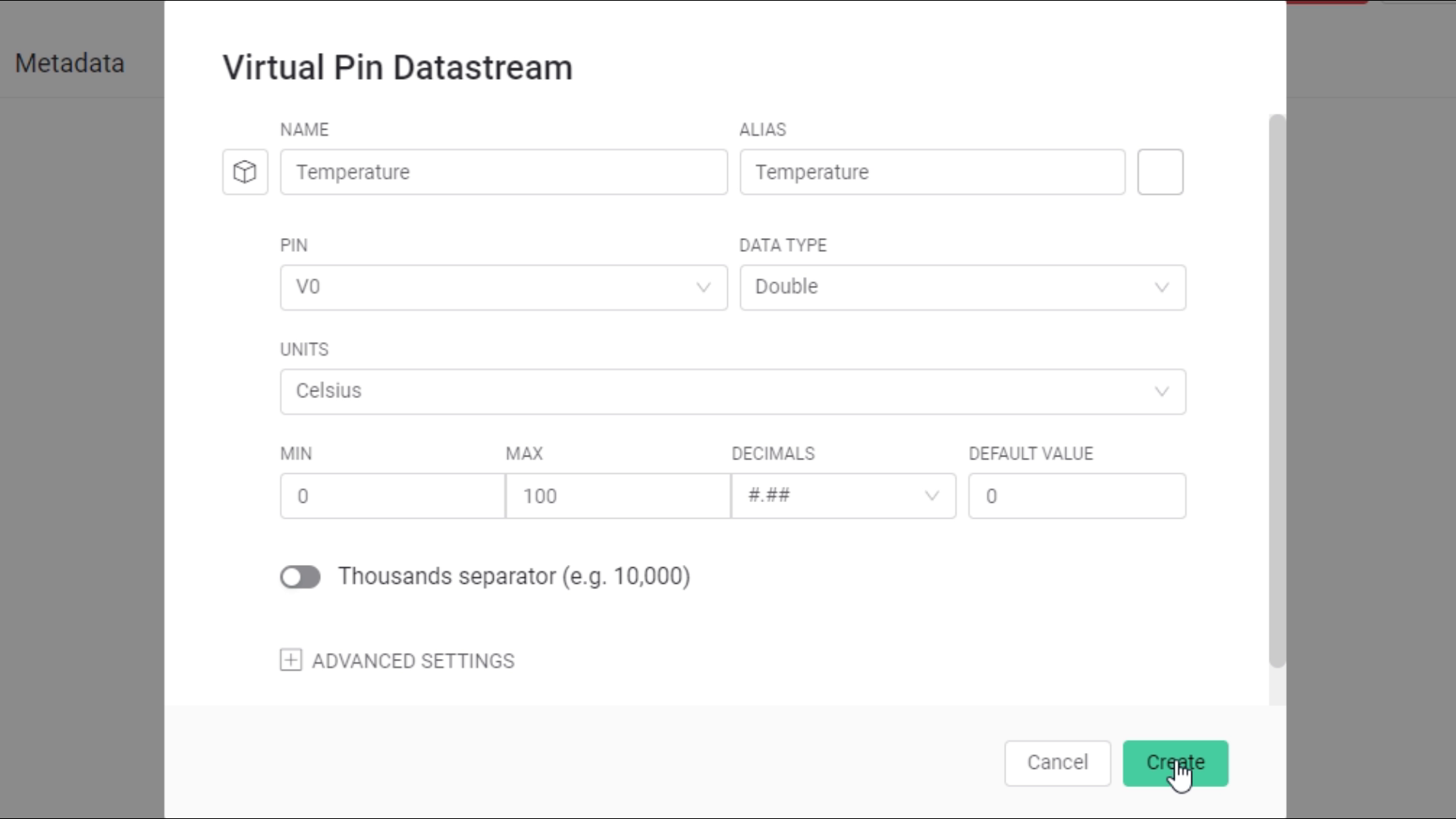Click the Default Value field
1456x819 pixels.
pyautogui.click(x=1076, y=496)
